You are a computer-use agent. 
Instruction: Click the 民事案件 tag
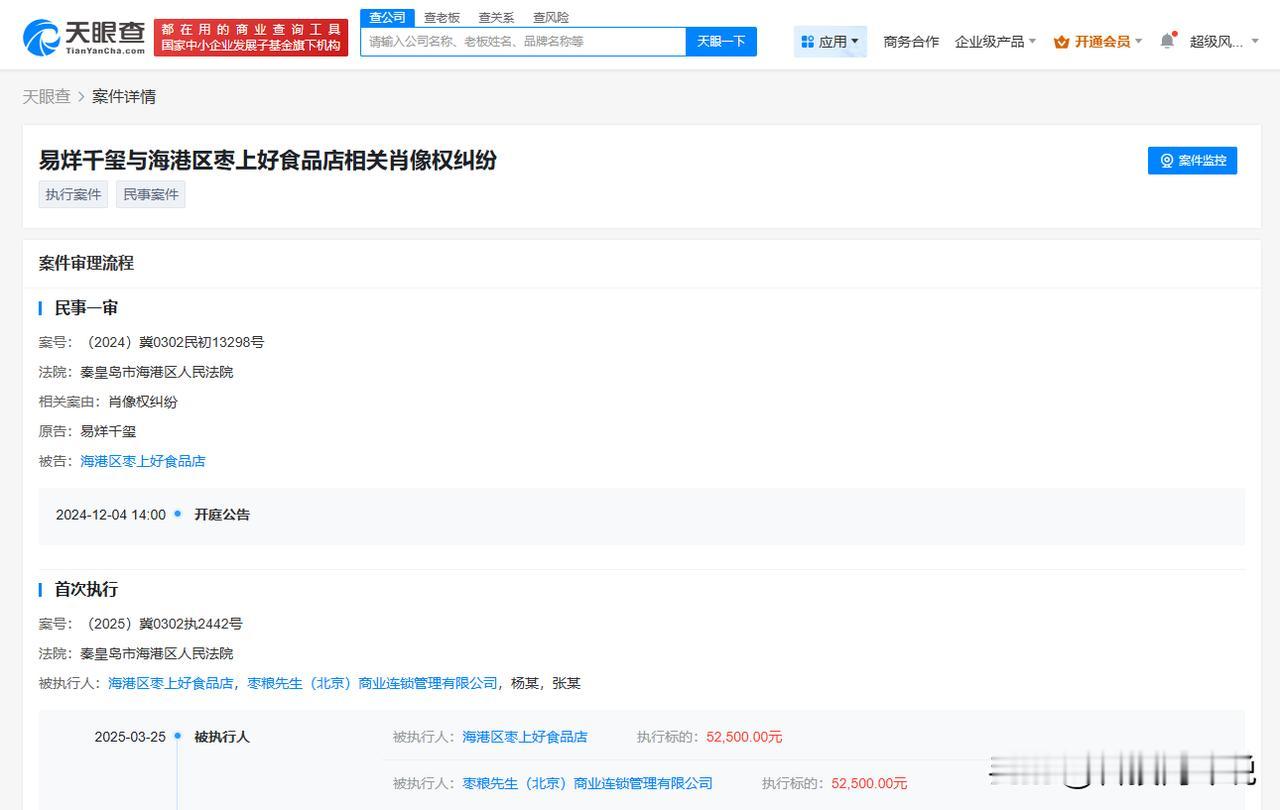(151, 194)
